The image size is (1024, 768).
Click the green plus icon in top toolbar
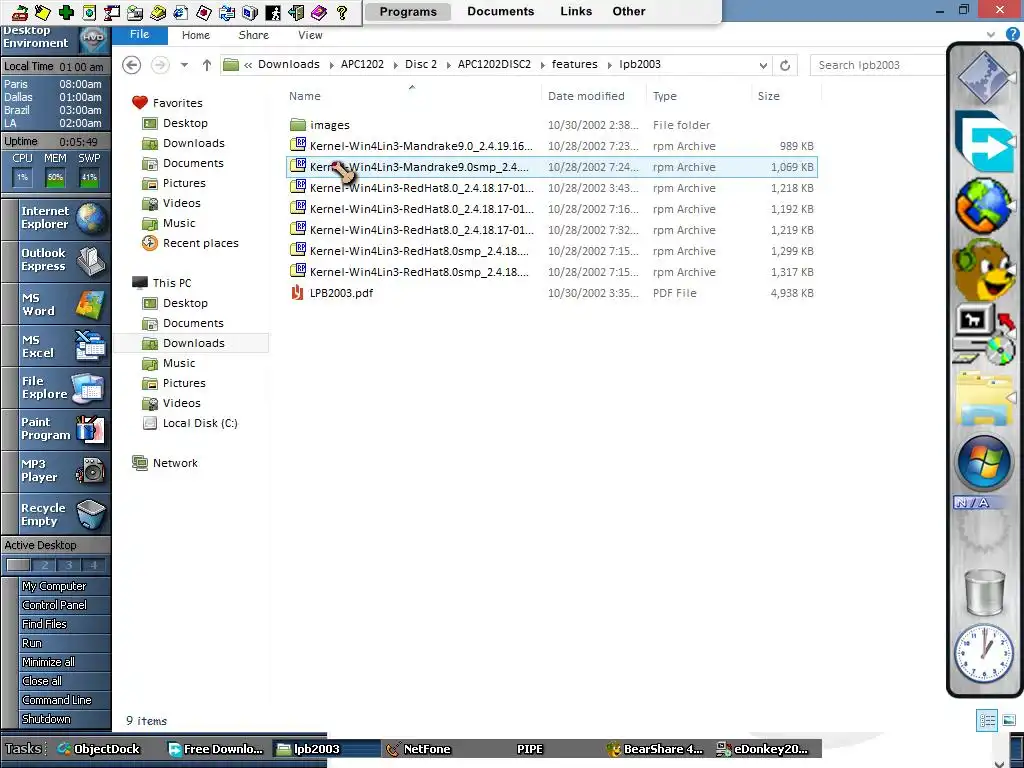click(66, 12)
